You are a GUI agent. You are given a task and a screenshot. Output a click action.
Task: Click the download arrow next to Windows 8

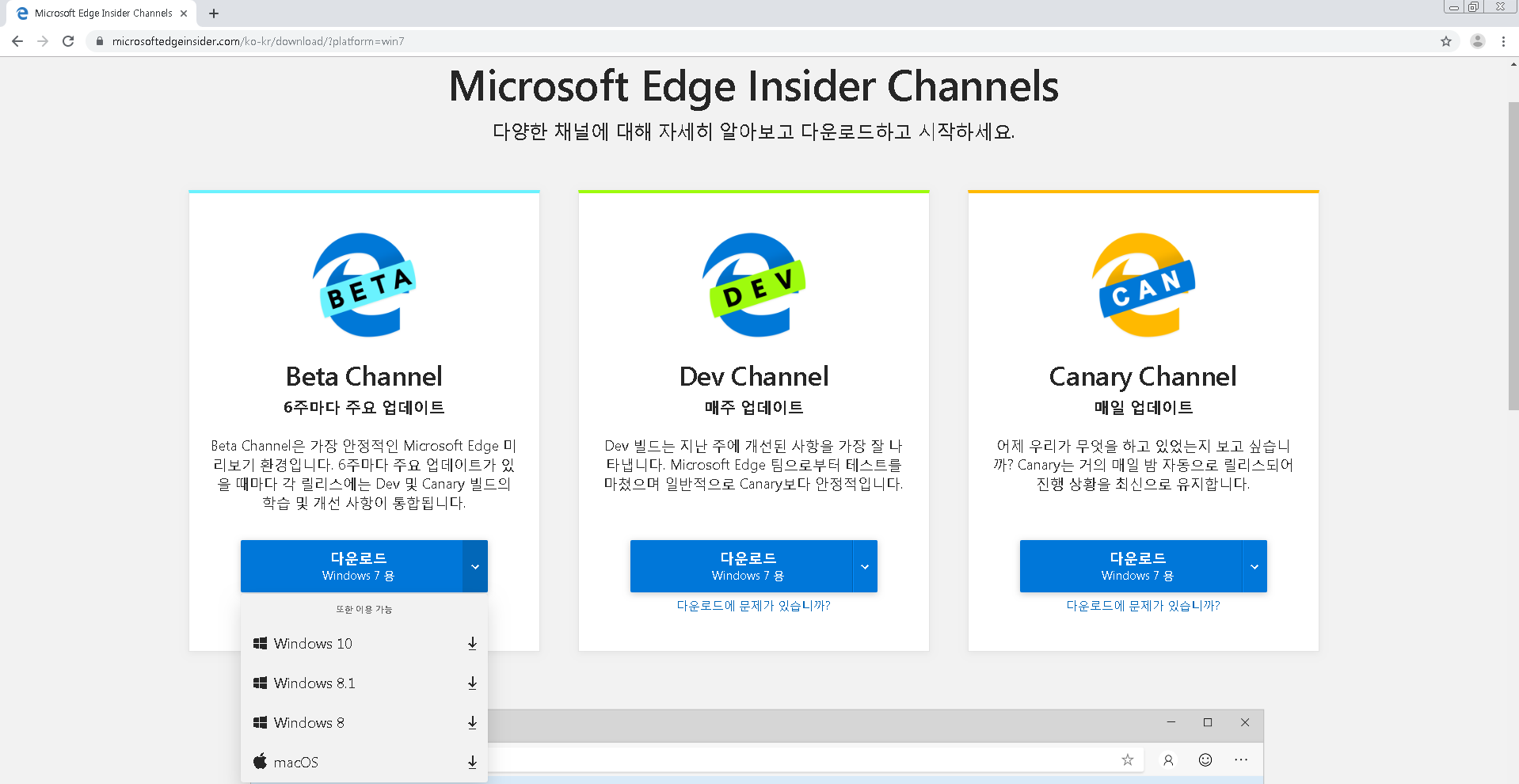(x=472, y=723)
